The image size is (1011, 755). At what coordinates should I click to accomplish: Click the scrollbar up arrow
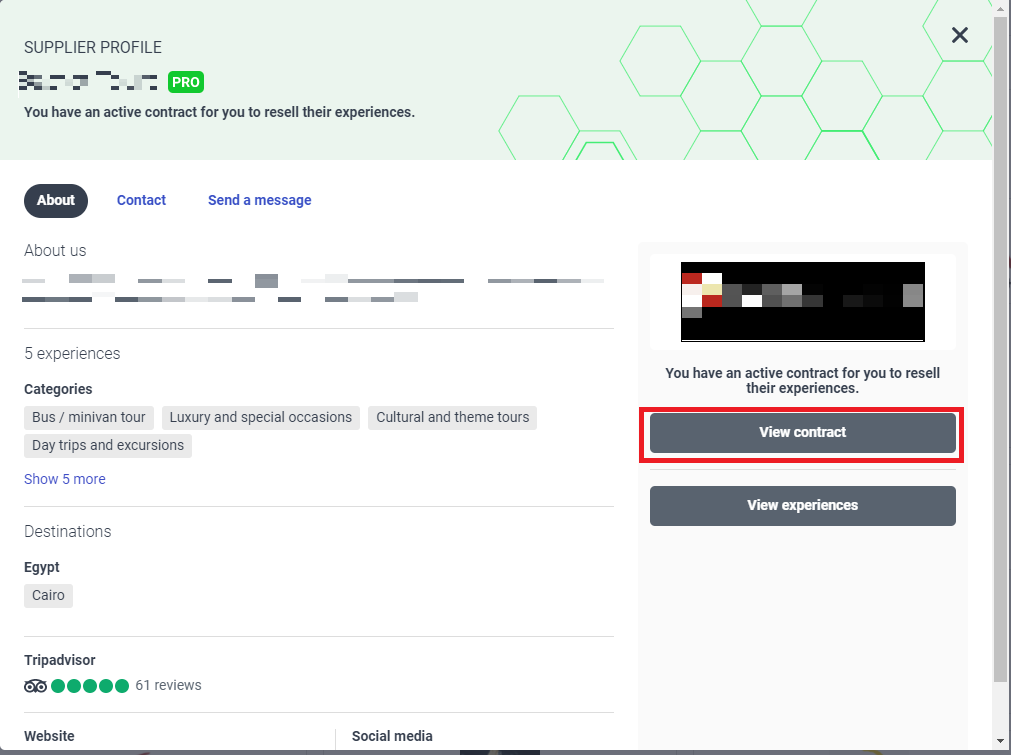pos(1002,9)
